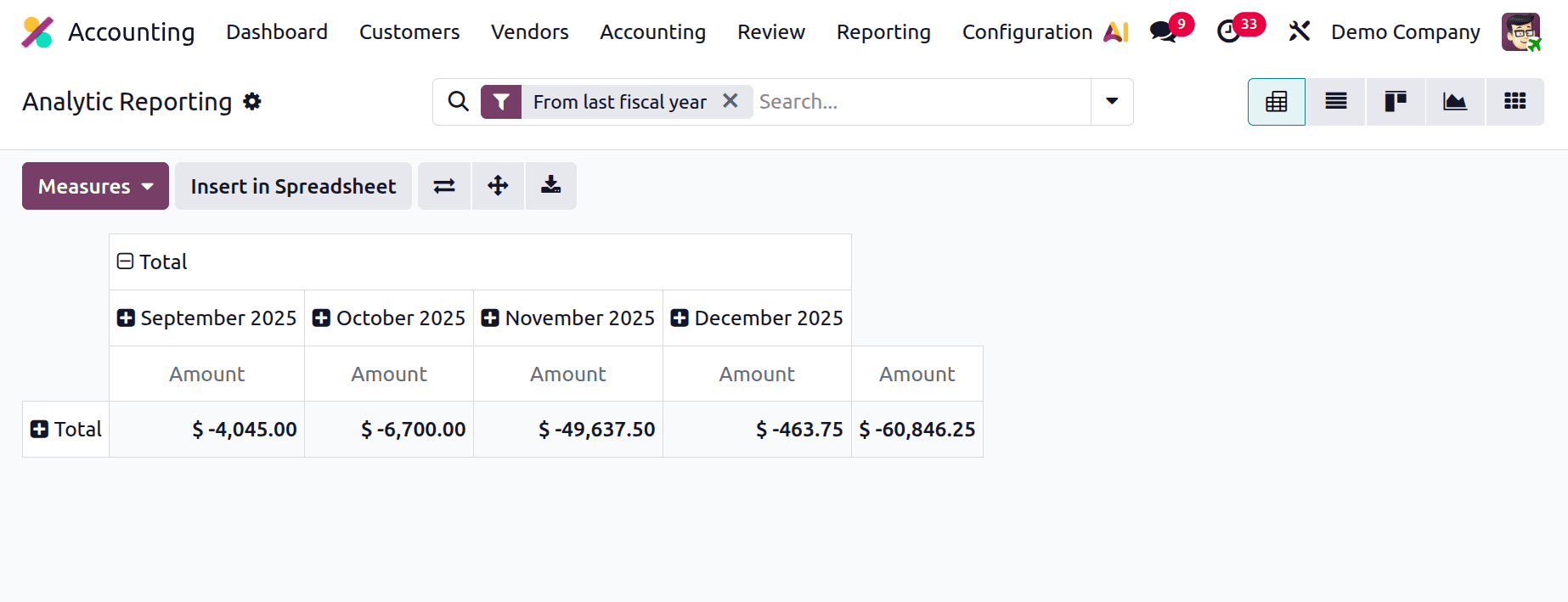Click the $ -6,700.00 cell
The image size is (1568, 602).
coord(389,430)
